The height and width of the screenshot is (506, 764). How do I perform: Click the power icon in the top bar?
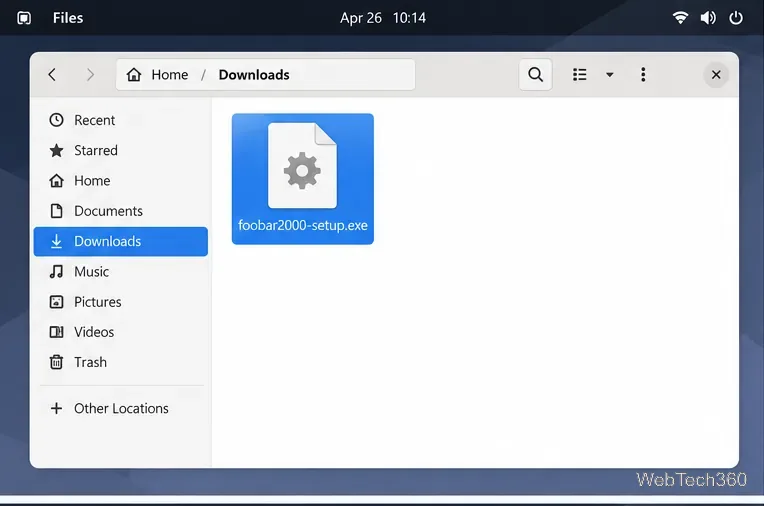(736, 18)
